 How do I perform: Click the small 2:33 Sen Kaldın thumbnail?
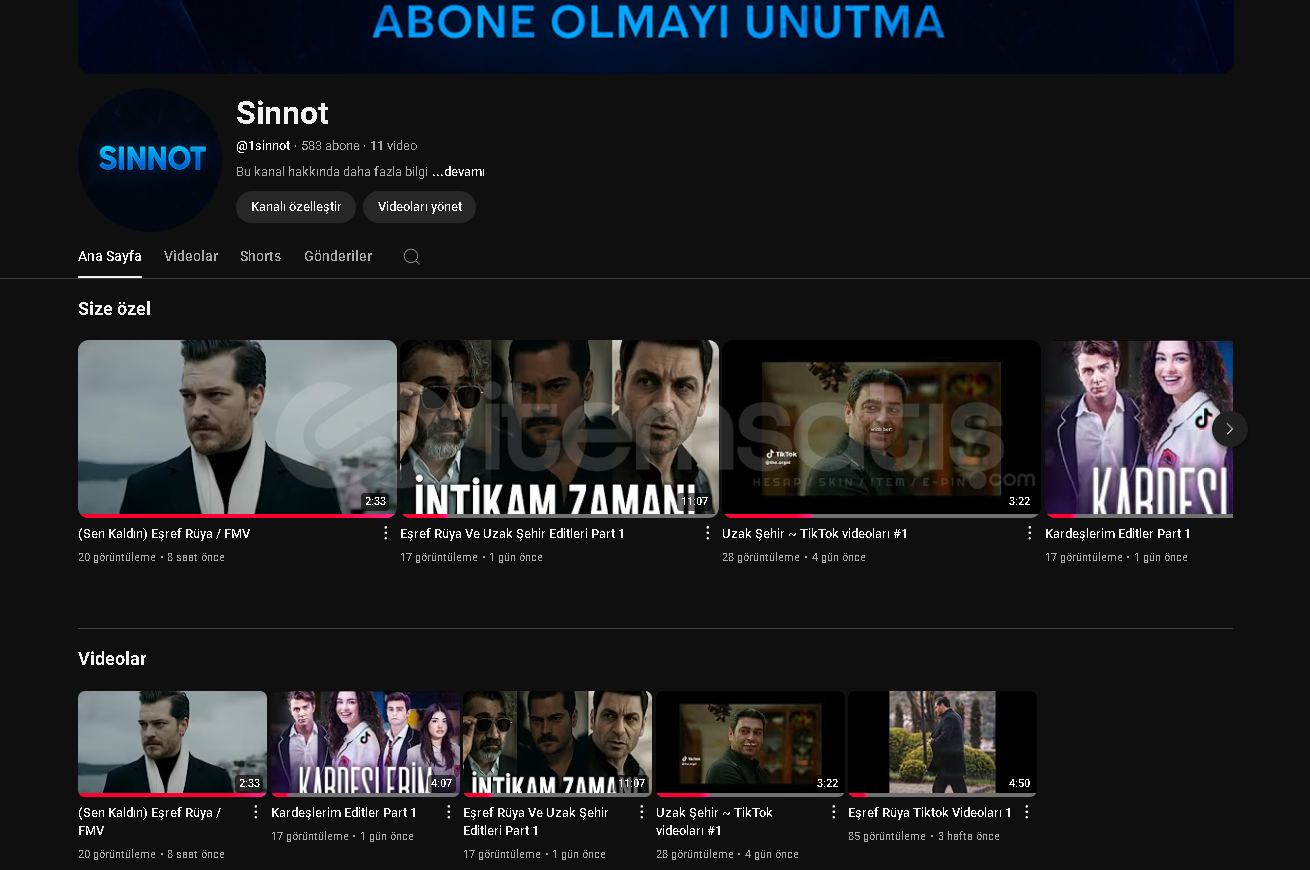tap(172, 743)
